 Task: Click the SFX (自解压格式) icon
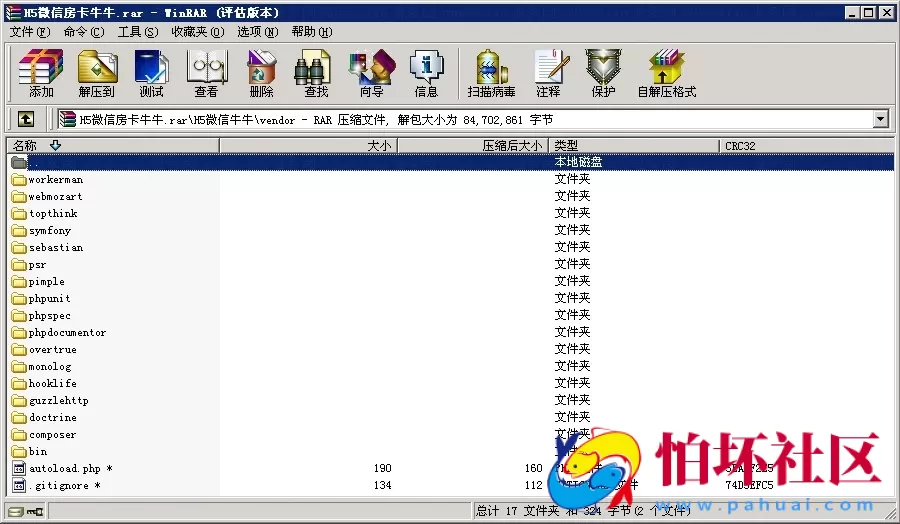(666, 73)
